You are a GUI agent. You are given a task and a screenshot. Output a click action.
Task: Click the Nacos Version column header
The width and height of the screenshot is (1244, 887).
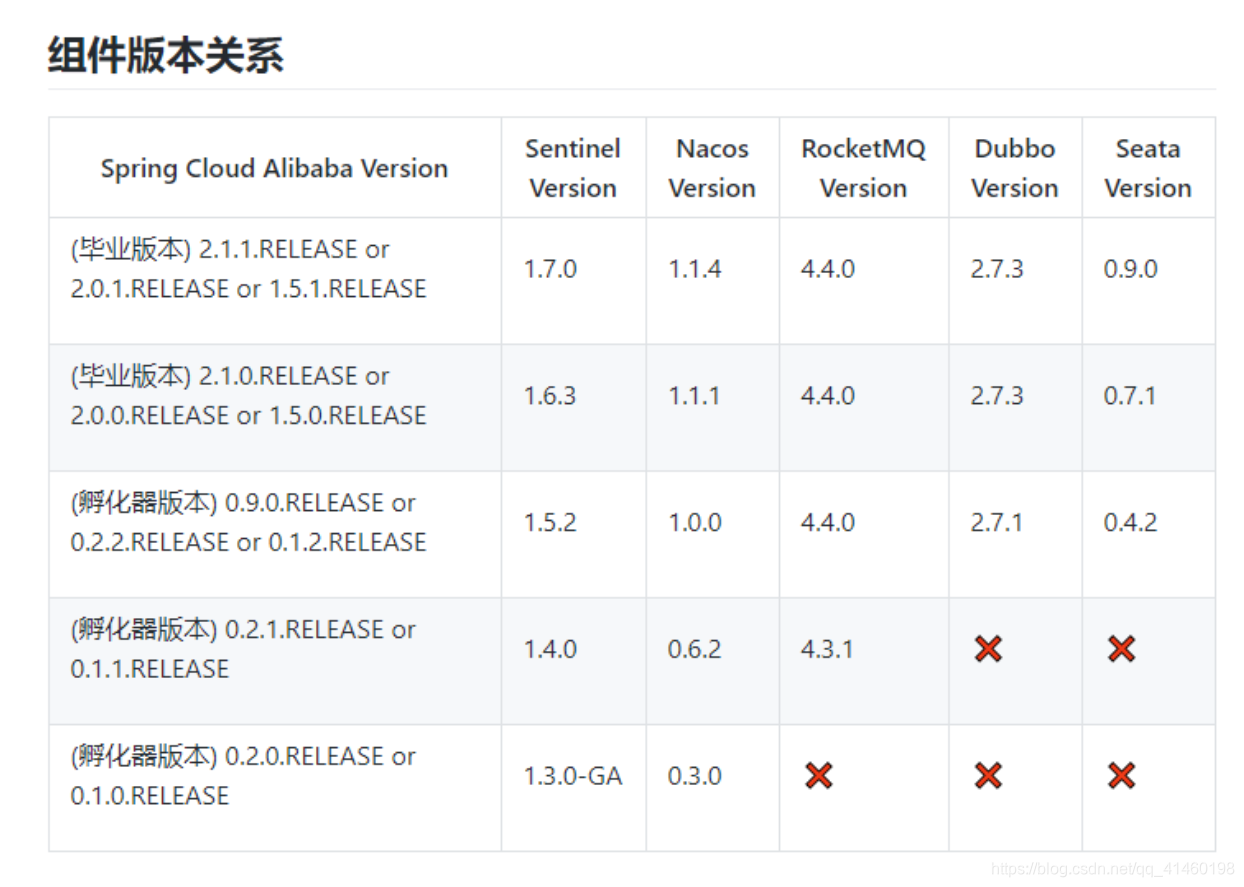(712, 168)
